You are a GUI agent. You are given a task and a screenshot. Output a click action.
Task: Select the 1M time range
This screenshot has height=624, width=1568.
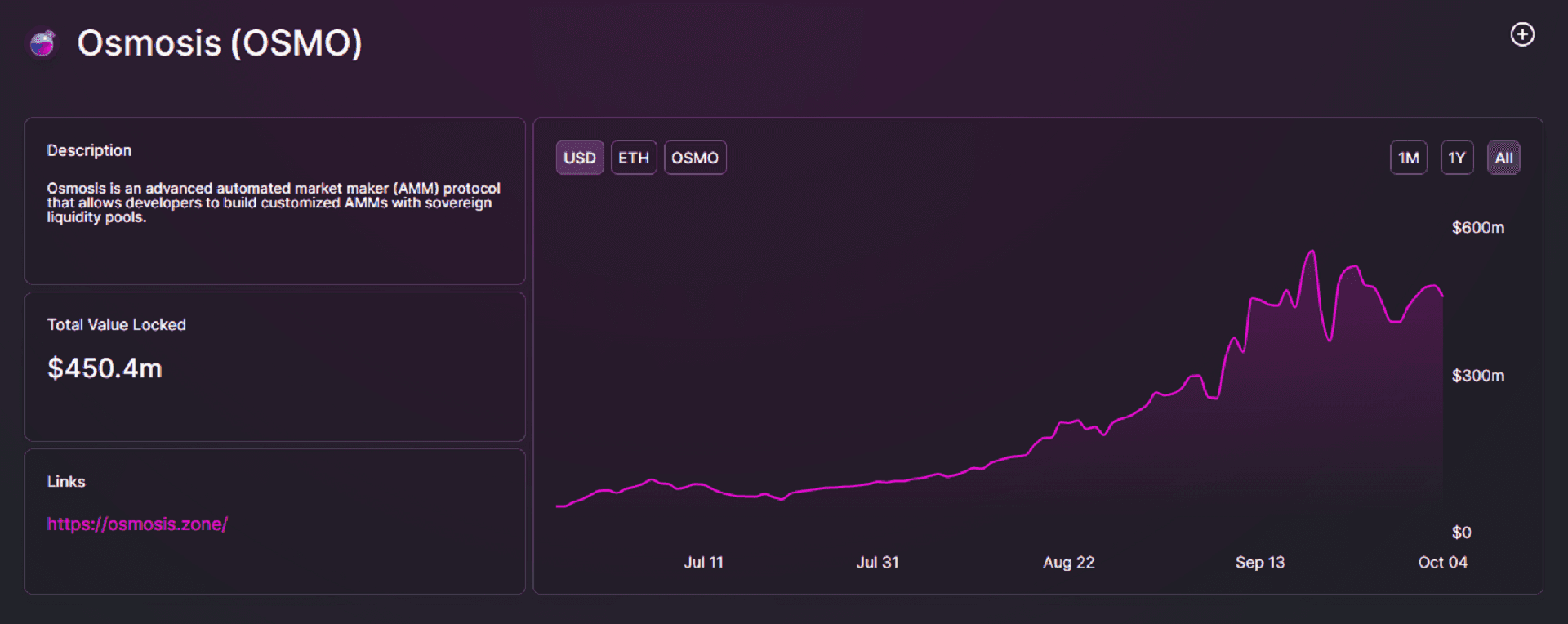click(x=1409, y=158)
